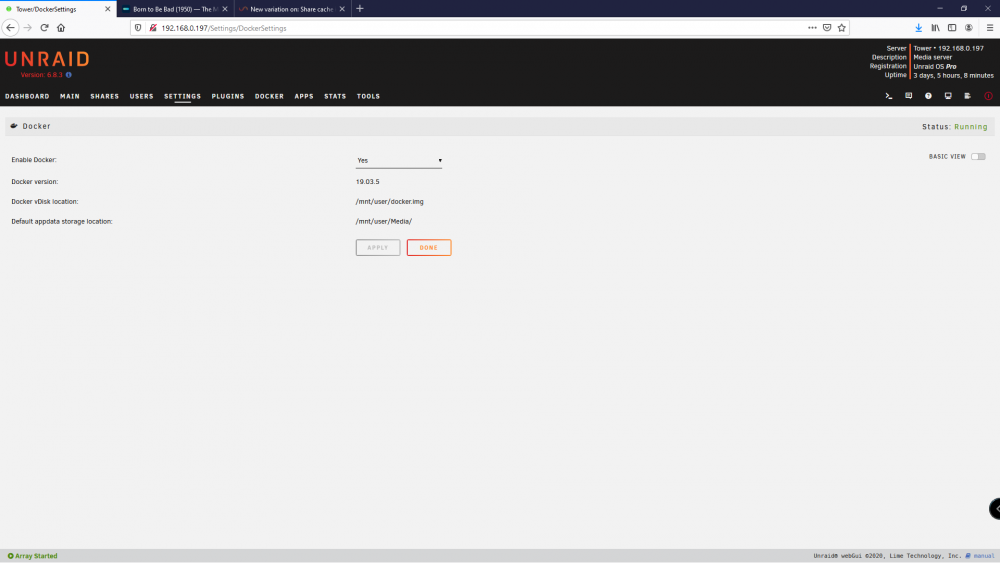Reload the current page
This screenshot has height=563, width=1000.
[x=44, y=27]
